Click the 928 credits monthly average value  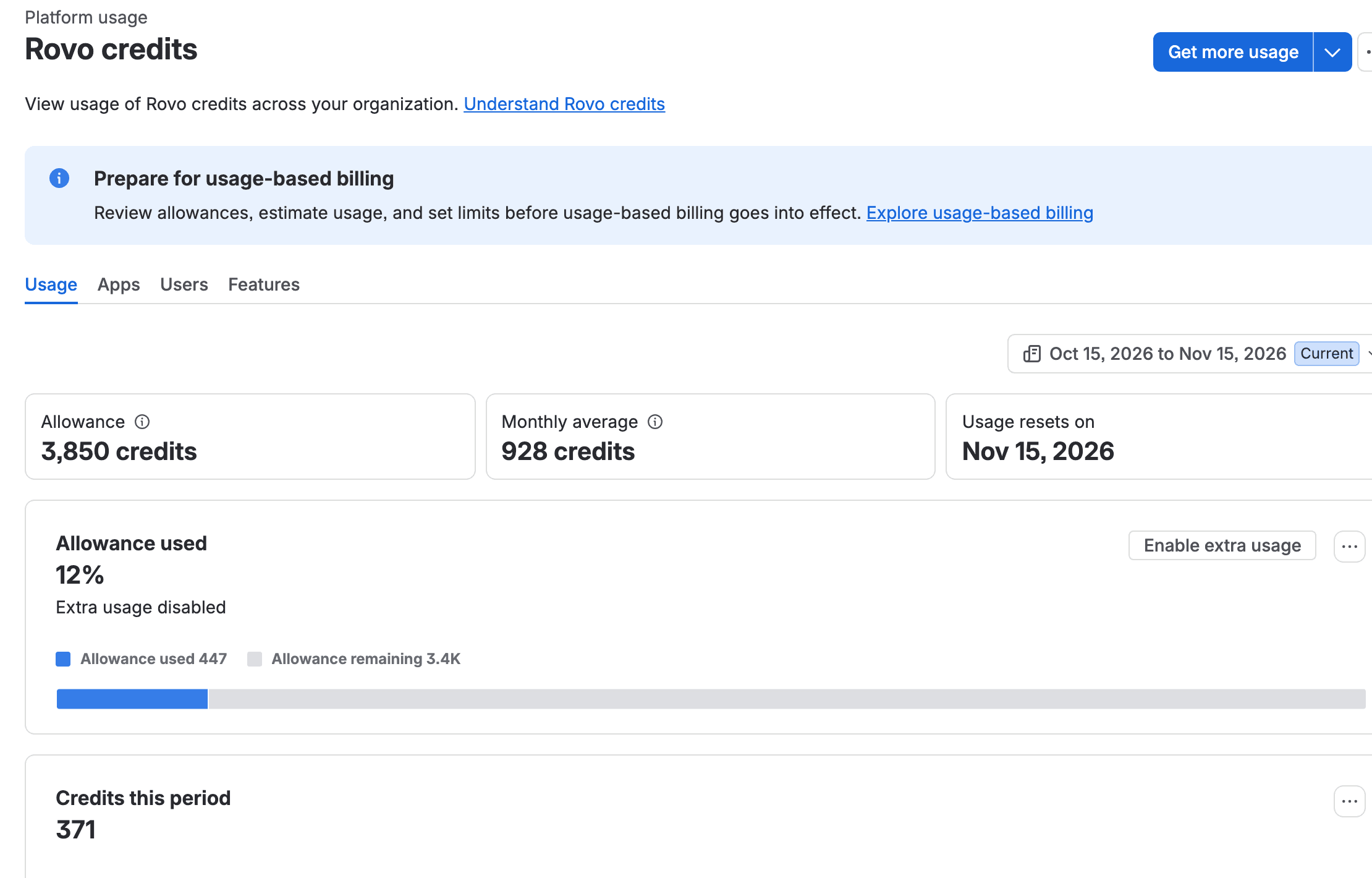pos(568,451)
